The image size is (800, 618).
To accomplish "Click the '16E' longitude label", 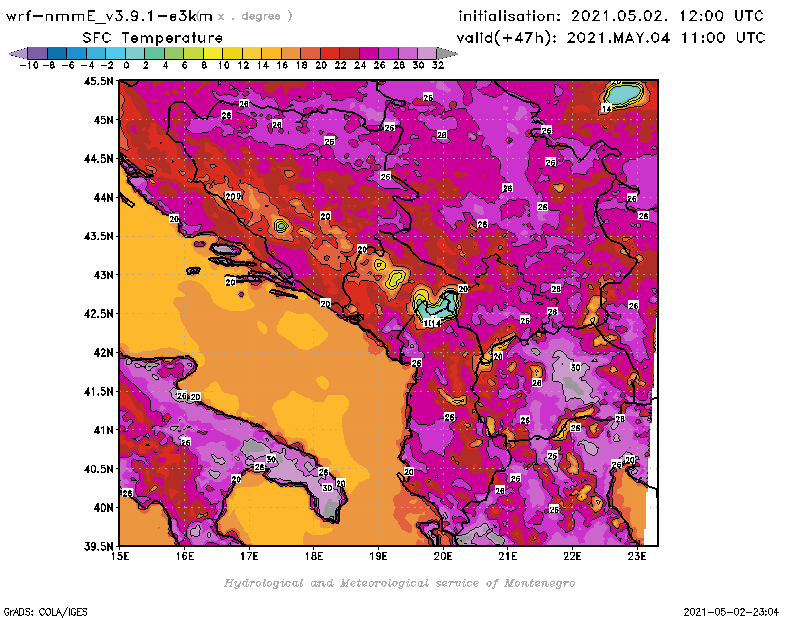I will (x=185, y=556).
